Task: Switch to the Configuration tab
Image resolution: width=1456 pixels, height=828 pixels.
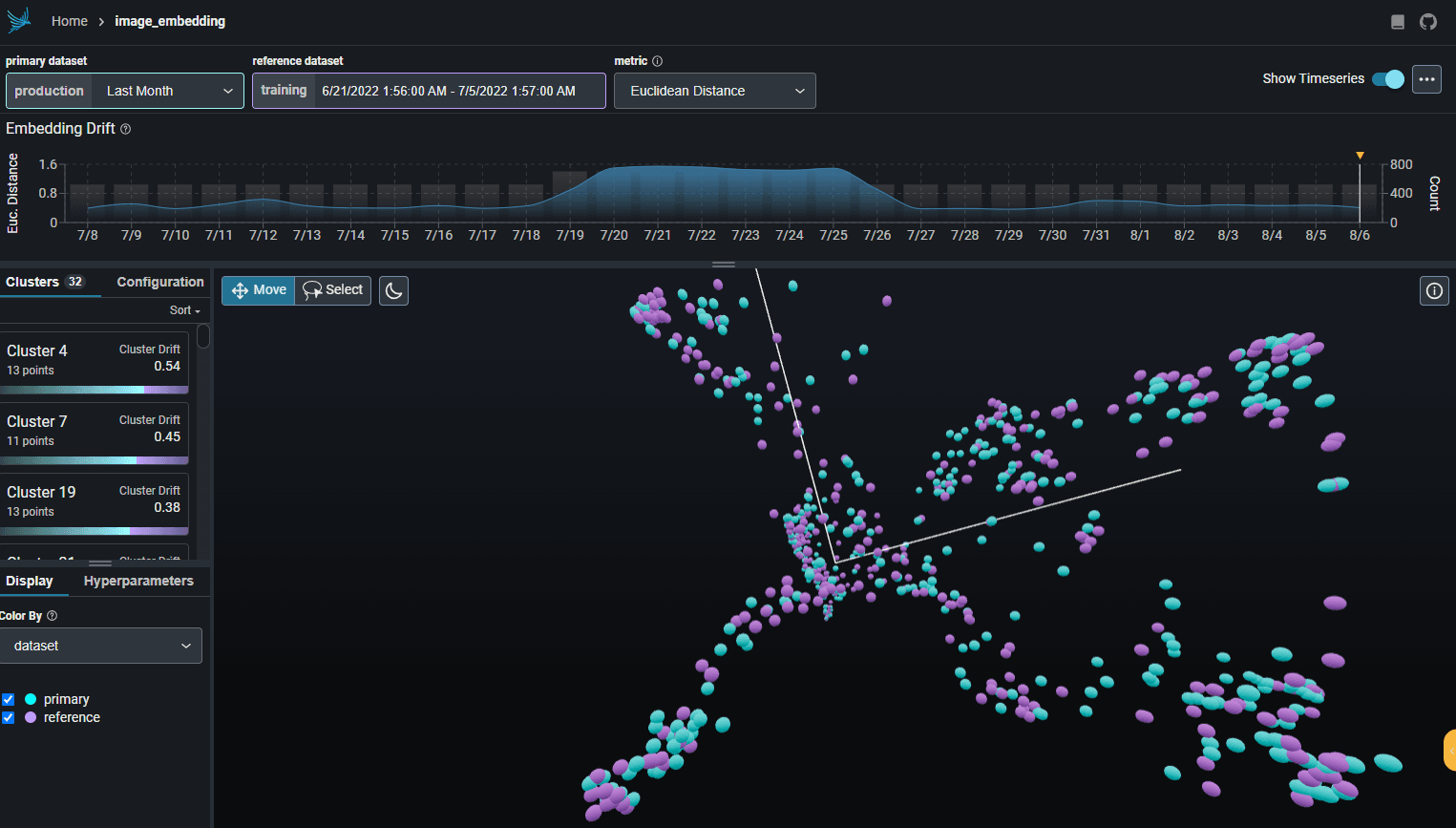Action: tap(158, 282)
